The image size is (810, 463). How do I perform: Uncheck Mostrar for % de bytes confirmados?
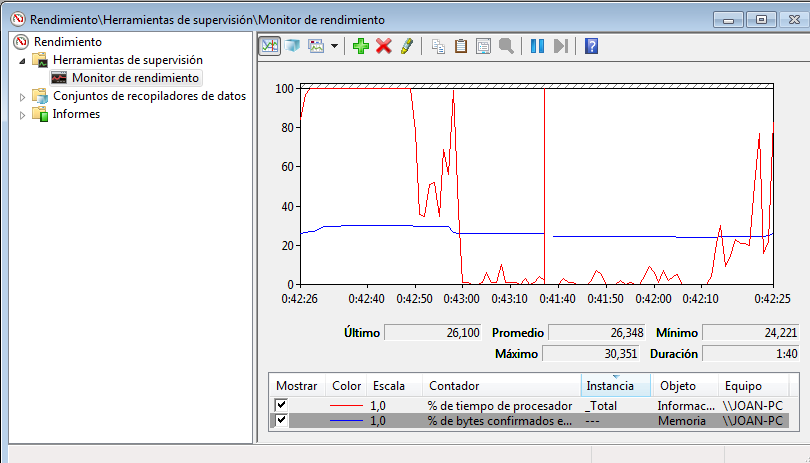(281, 420)
